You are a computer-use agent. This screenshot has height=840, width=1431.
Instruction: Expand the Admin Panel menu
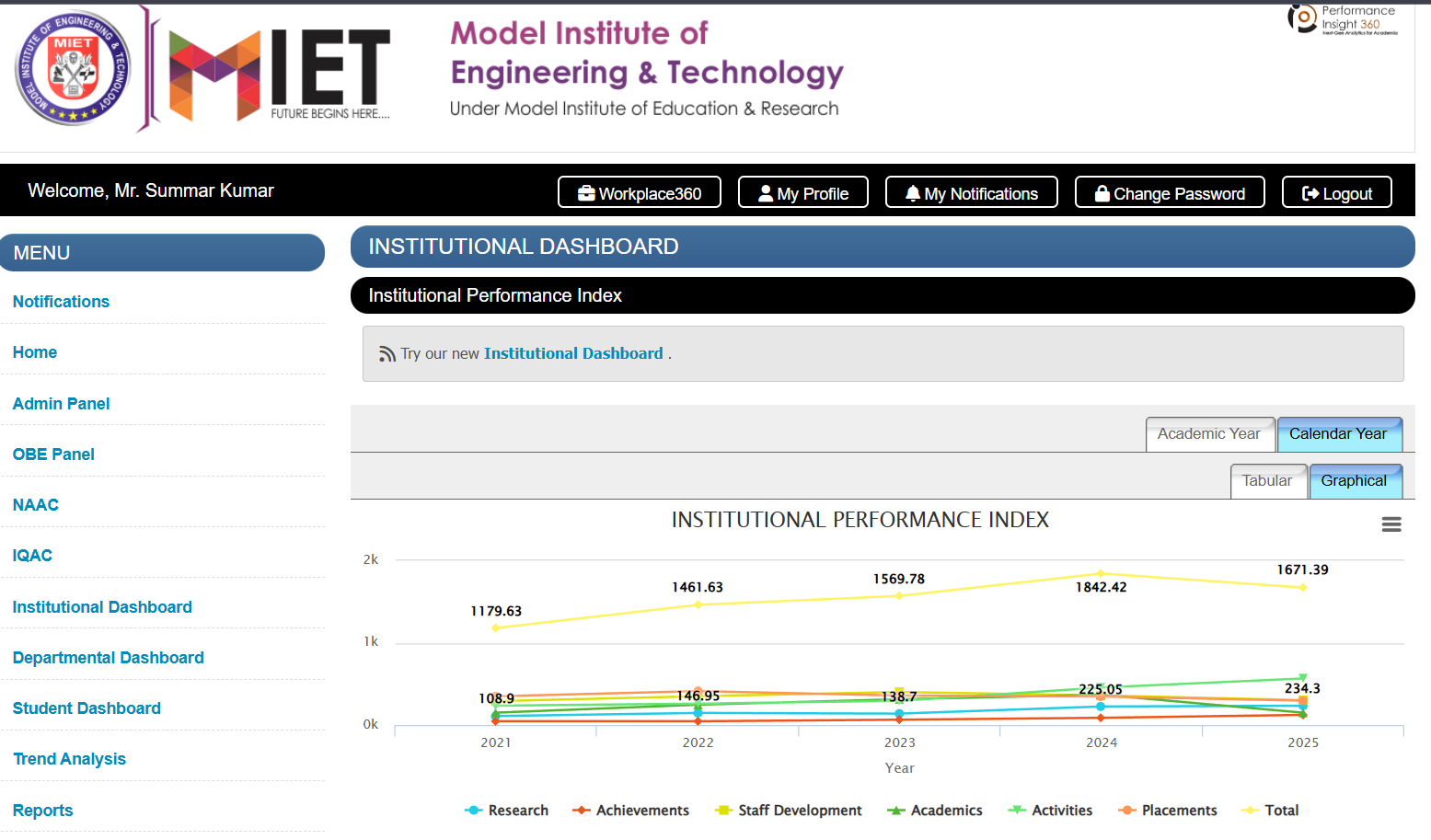tap(61, 403)
